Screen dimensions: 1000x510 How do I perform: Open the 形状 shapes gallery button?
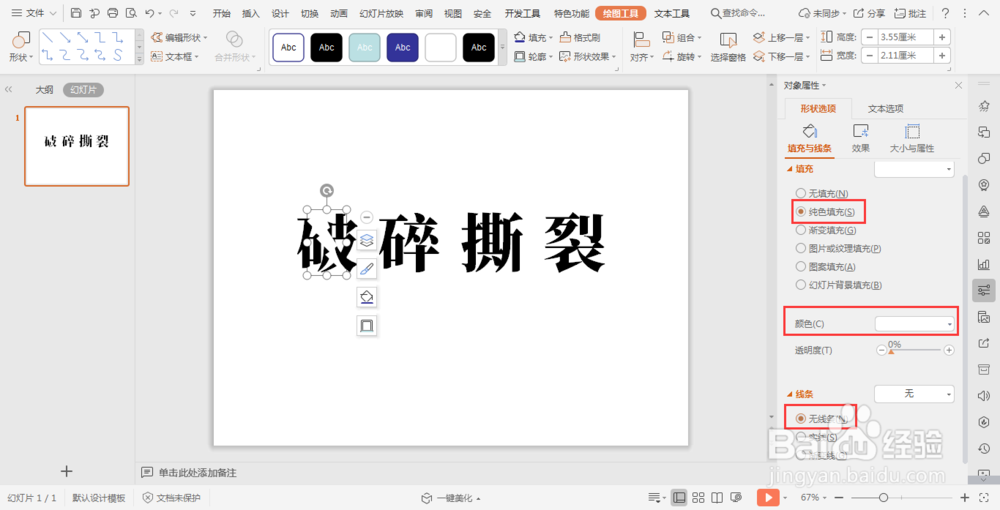pyautogui.click(x=20, y=47)
